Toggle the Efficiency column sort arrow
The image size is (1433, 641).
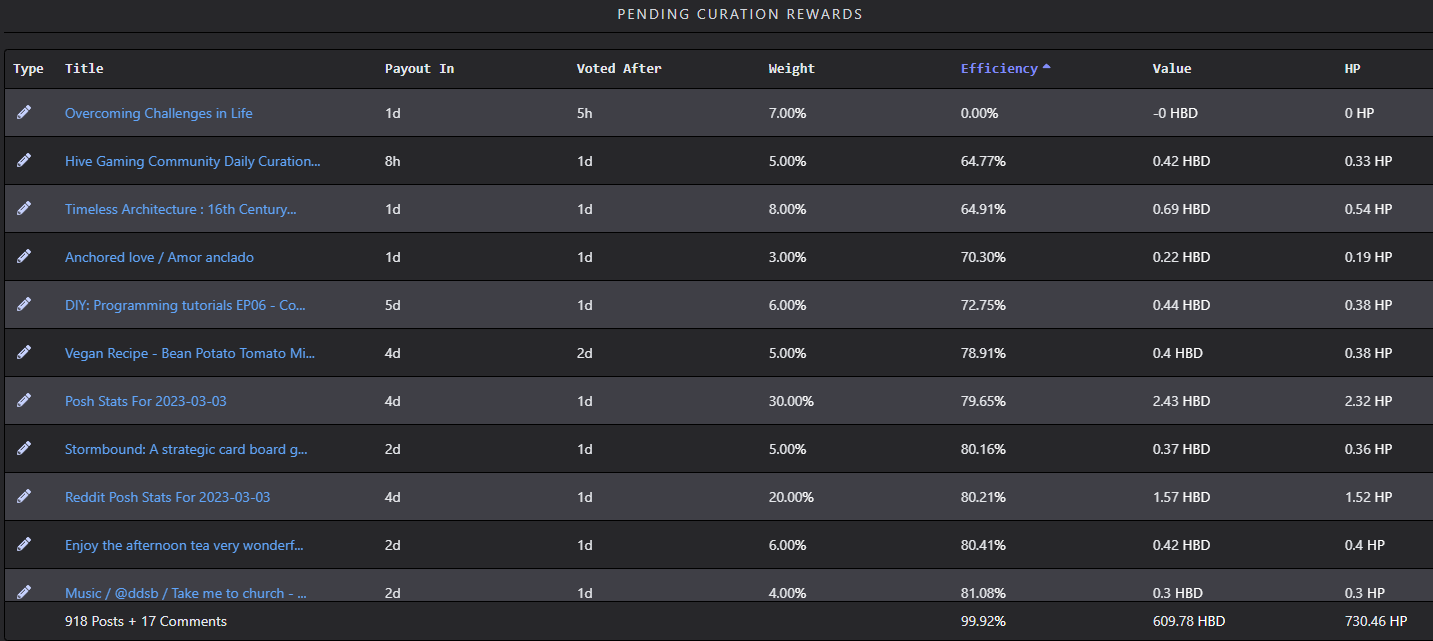pos(1046,68)
